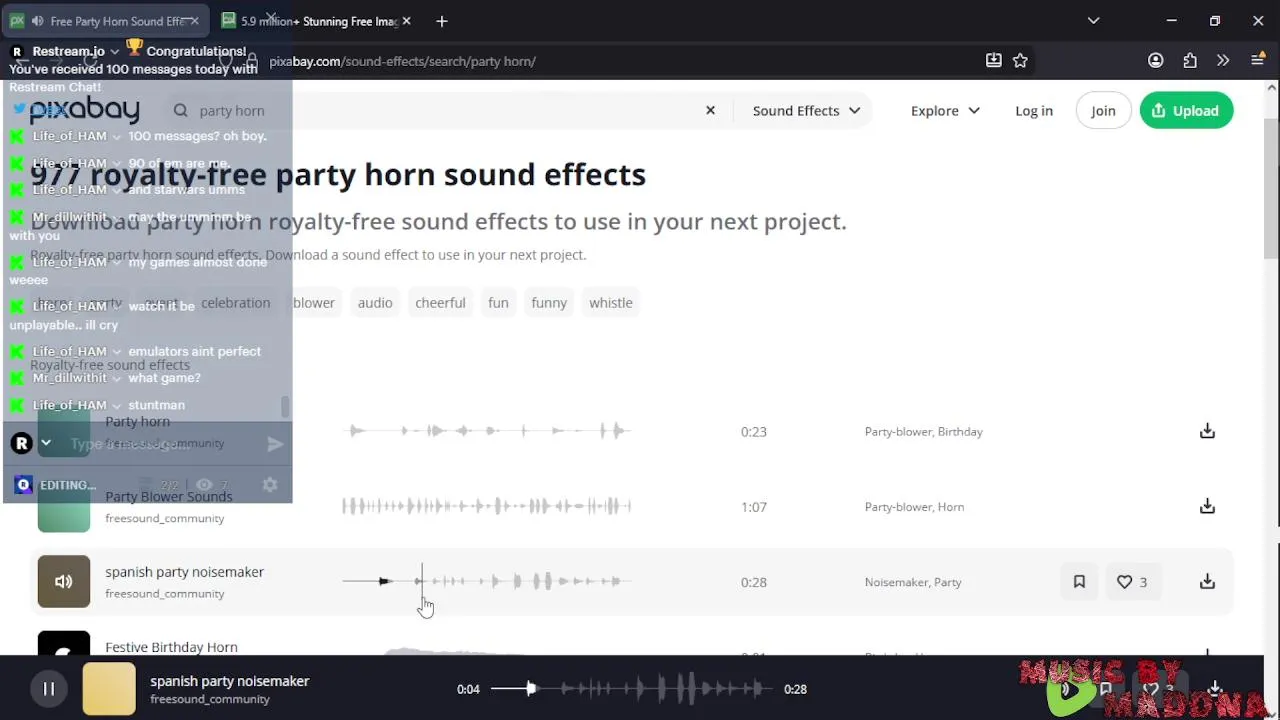The image size is (1280, 720).
Task: Seek in the bottom player progress bar
Action: [x=630, y=688]
